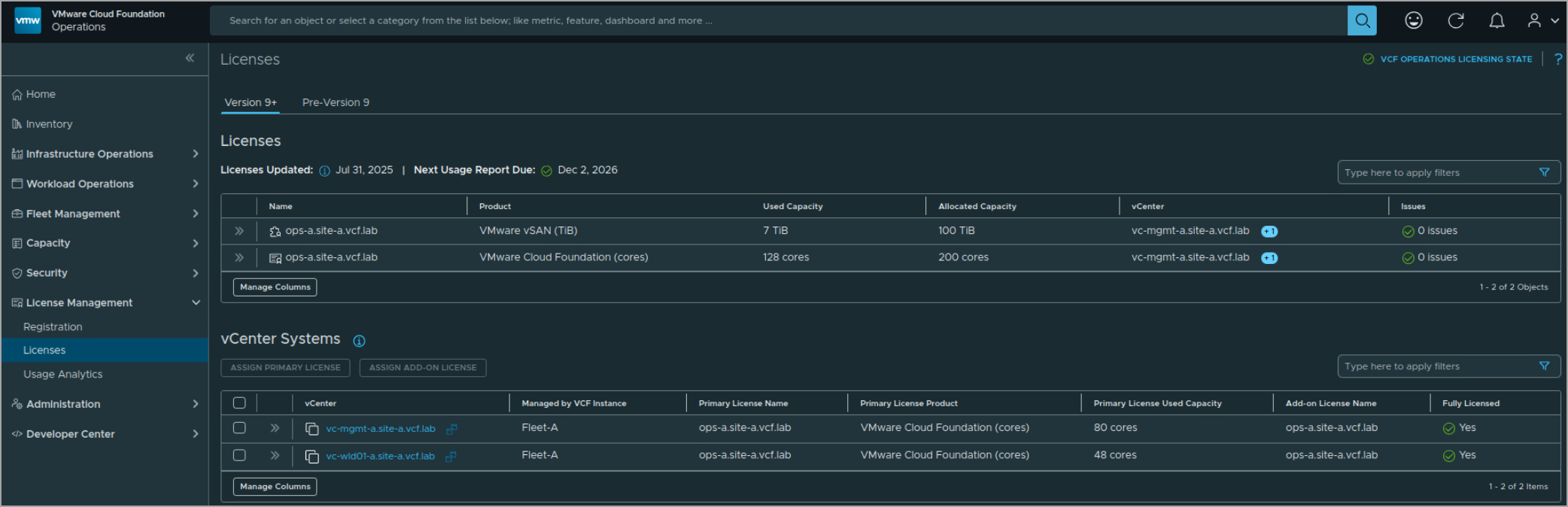Open the feedback smiley icon
1568x507 pixels.
tap(1414, 20)
